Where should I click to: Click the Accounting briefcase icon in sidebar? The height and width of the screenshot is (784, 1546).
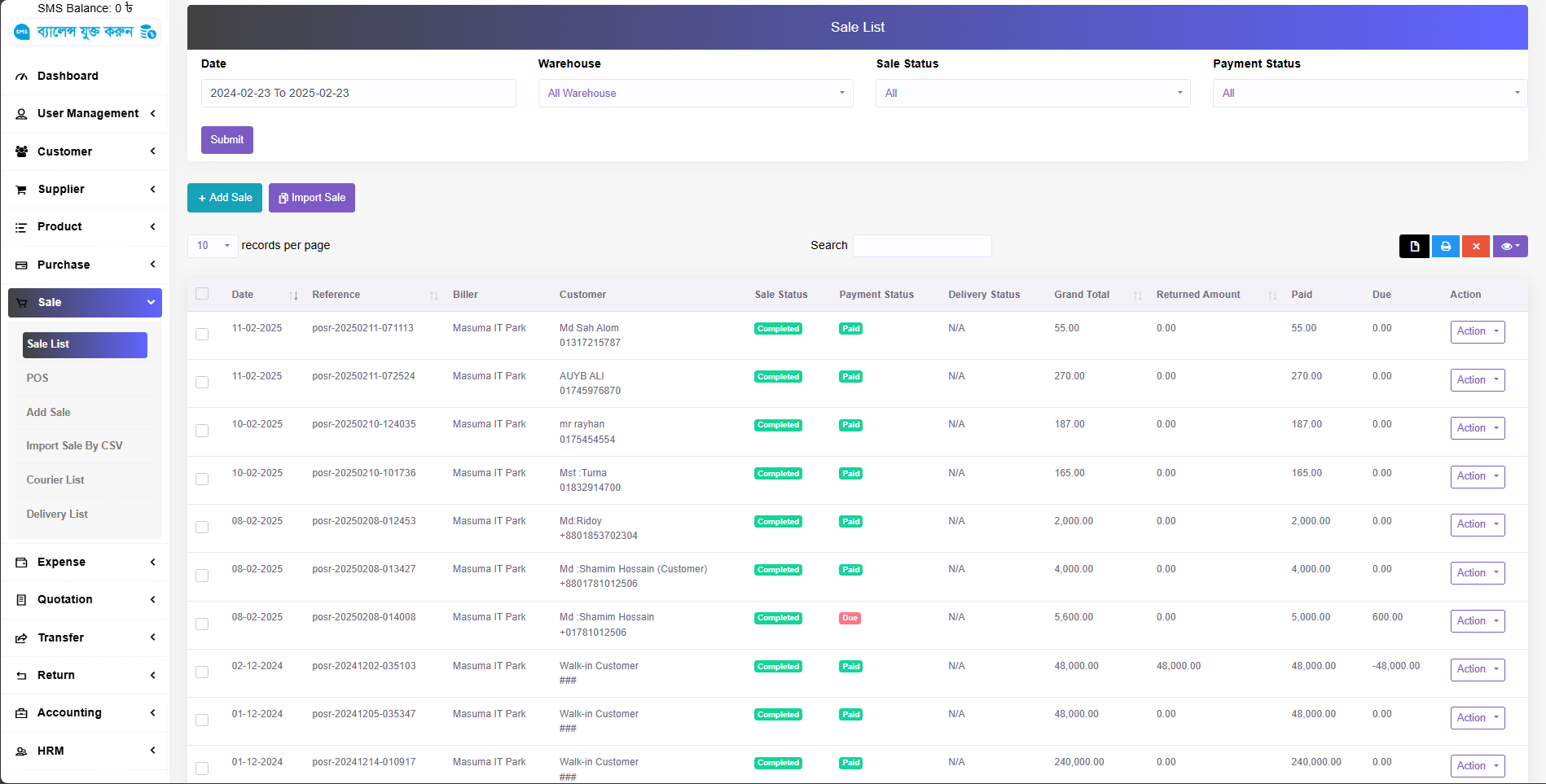click(22, 713)
